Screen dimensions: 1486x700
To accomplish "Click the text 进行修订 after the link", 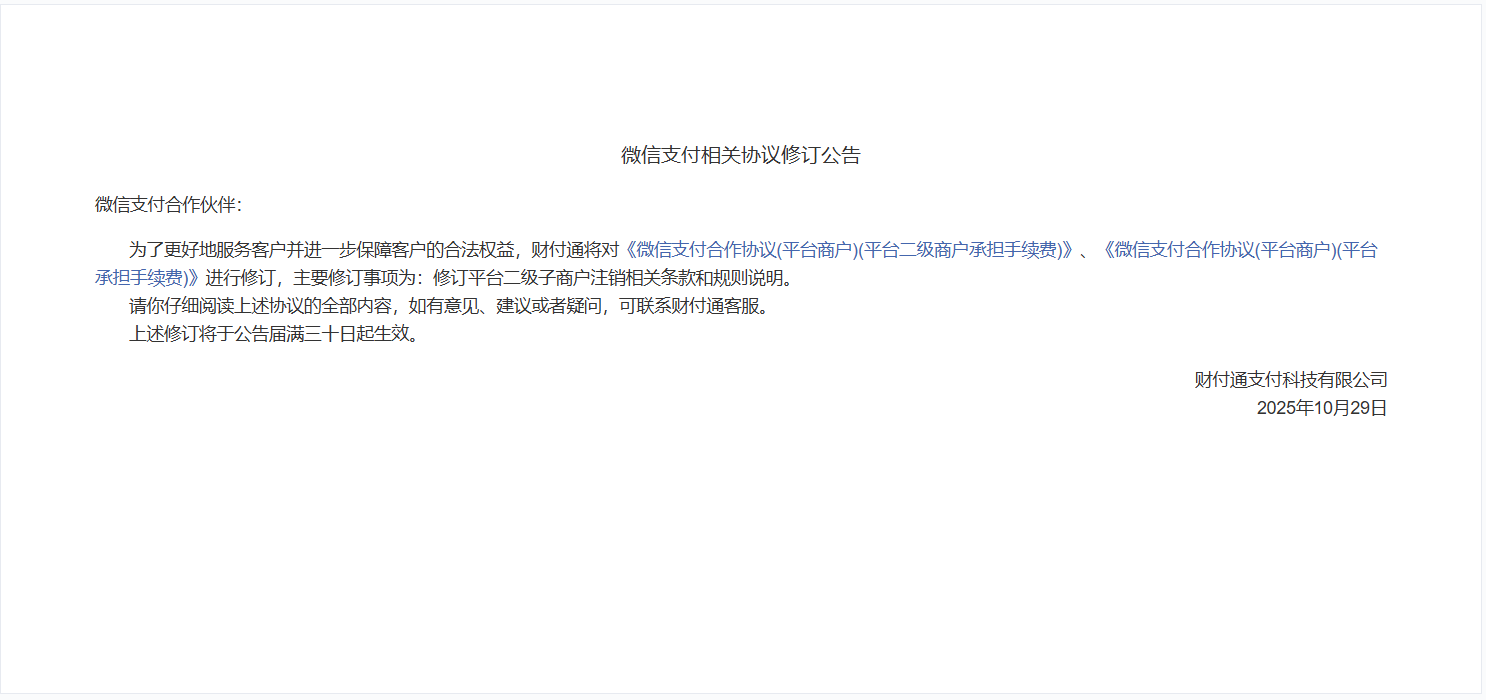I will click(x=239, y=278).
